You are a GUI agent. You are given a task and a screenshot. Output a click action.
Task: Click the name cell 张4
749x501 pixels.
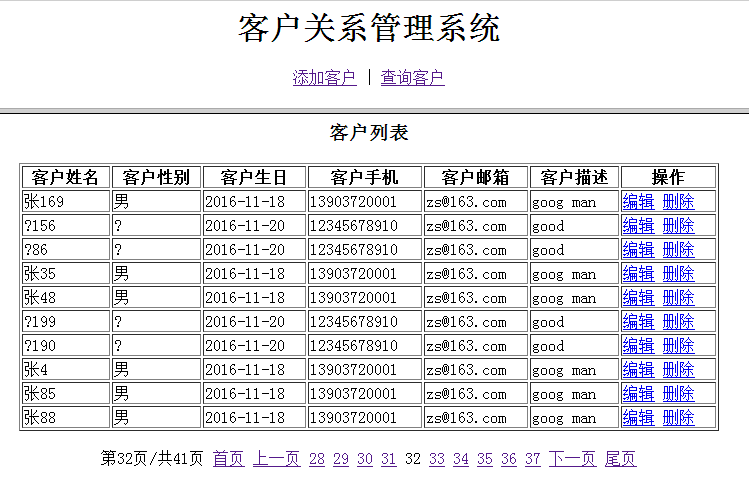pos(66,370)
